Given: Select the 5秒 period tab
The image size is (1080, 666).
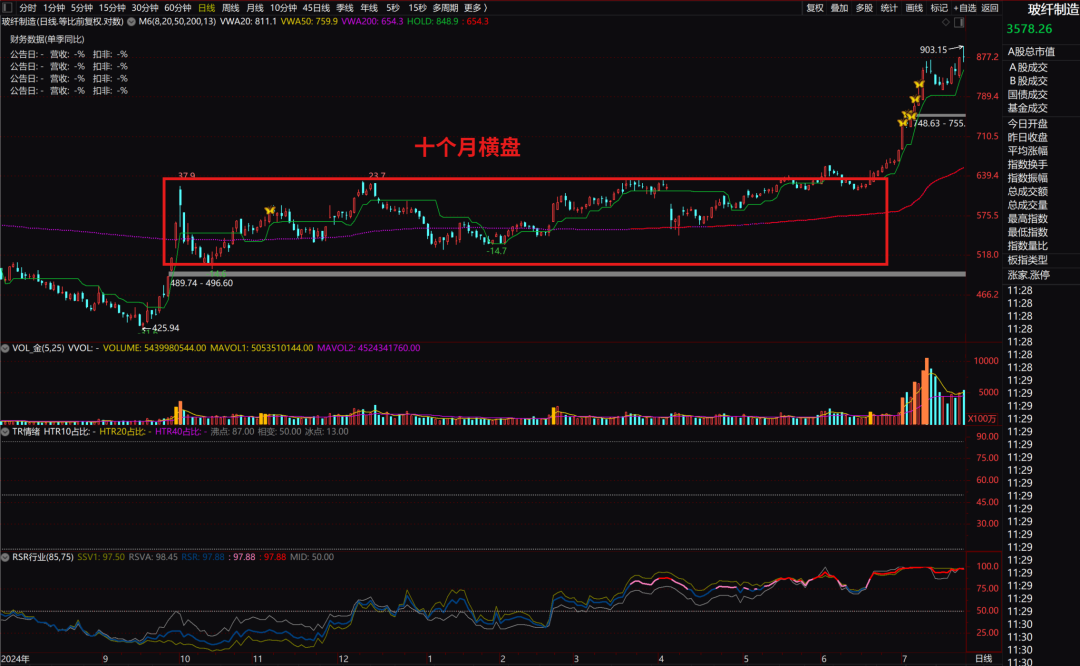Looking at the screenshot, I should pos(393,8).
